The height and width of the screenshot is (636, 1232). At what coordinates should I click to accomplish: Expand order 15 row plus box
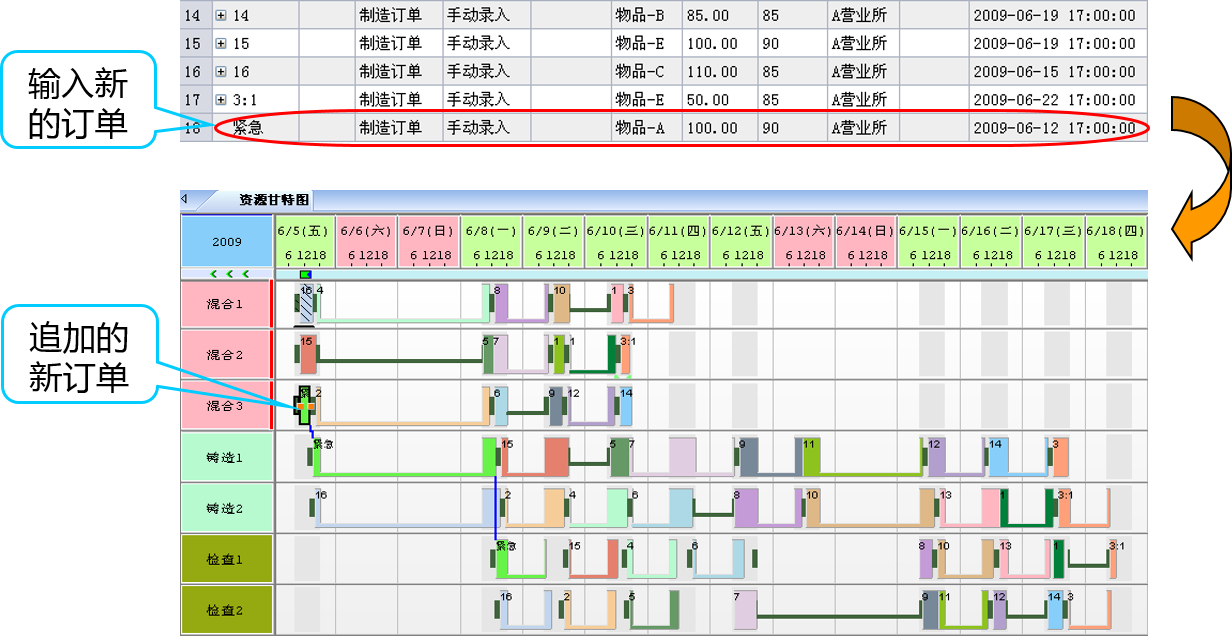pos(221,44)
